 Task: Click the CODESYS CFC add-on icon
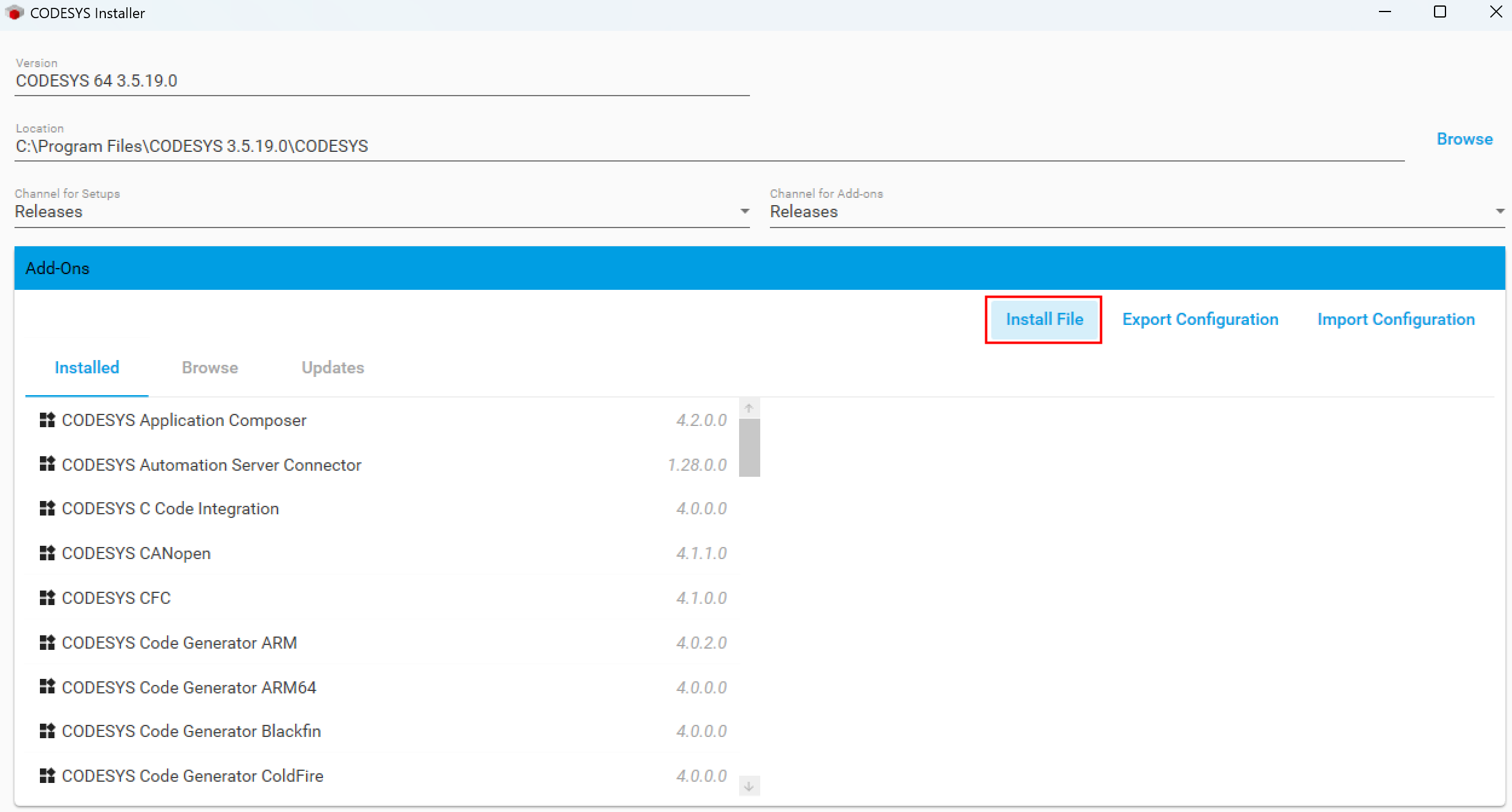pos(47,598)
